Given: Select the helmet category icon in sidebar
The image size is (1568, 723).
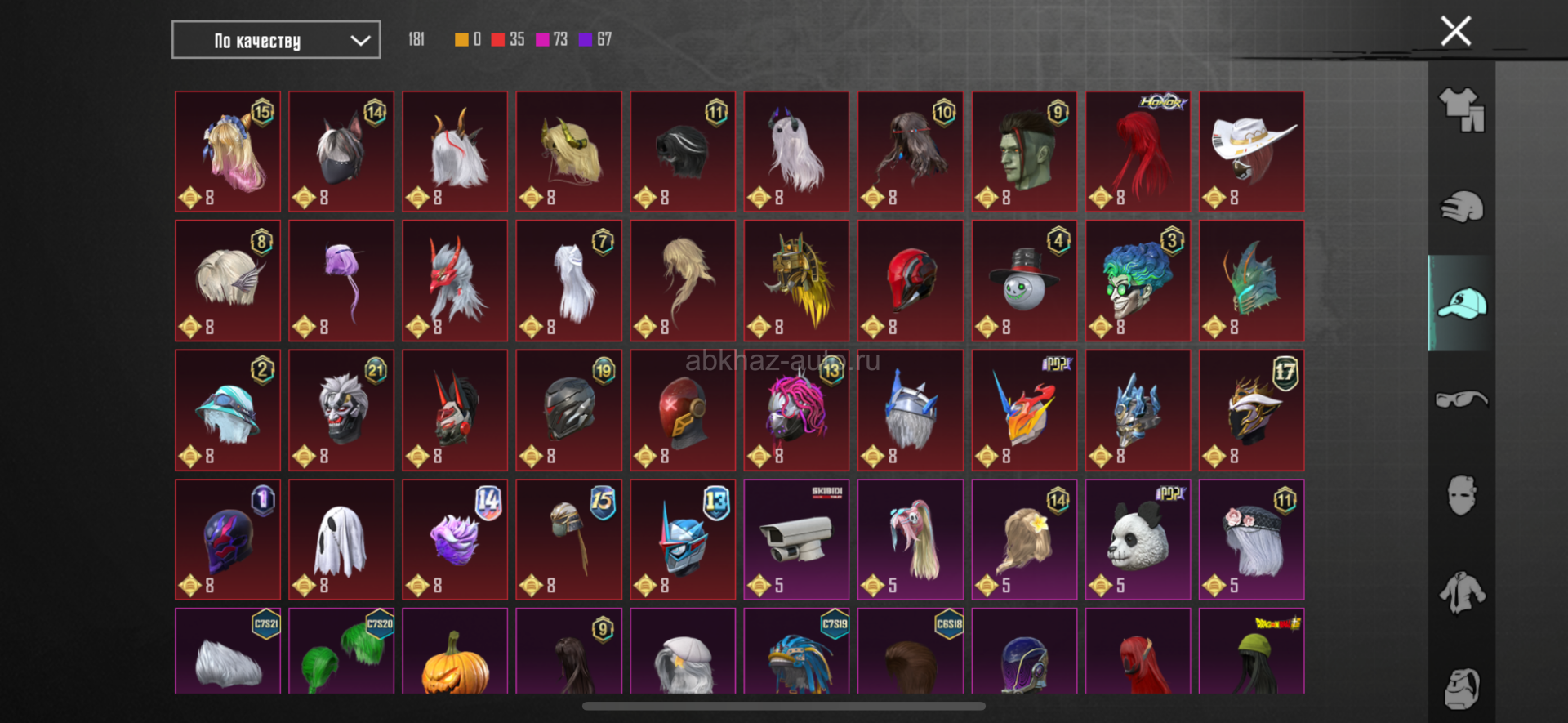Looking at the screenshot, I should point(1462,207).
